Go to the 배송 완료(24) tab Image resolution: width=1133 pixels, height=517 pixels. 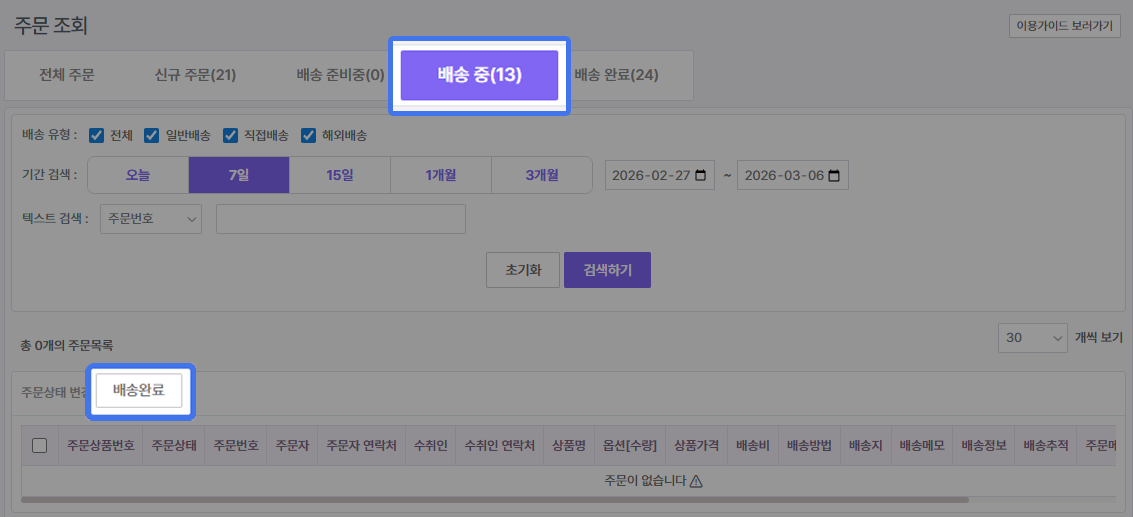click(617, 76)
